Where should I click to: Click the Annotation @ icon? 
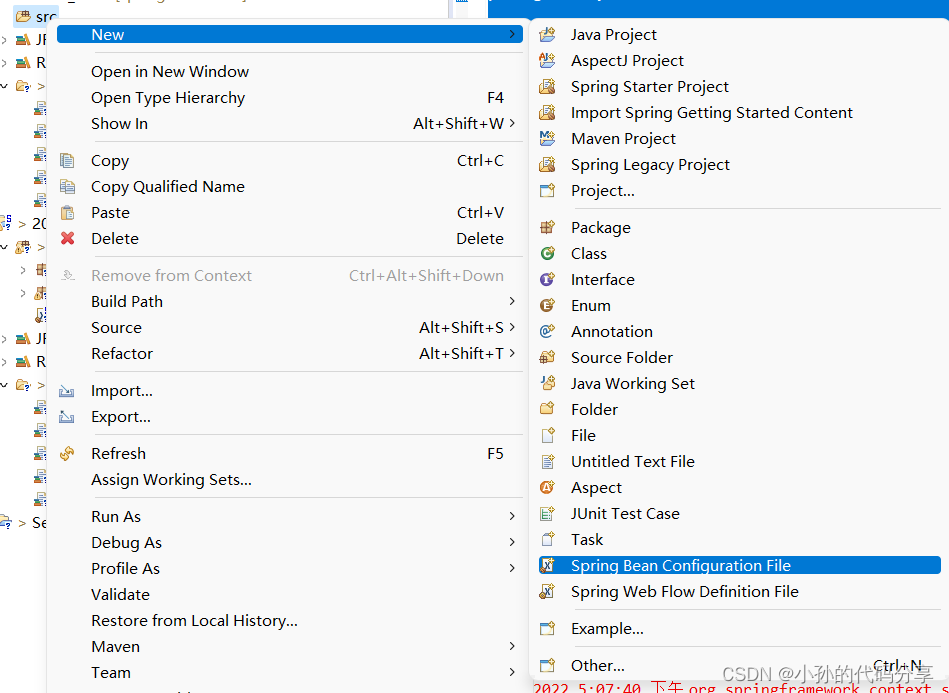tap(547, 332)
